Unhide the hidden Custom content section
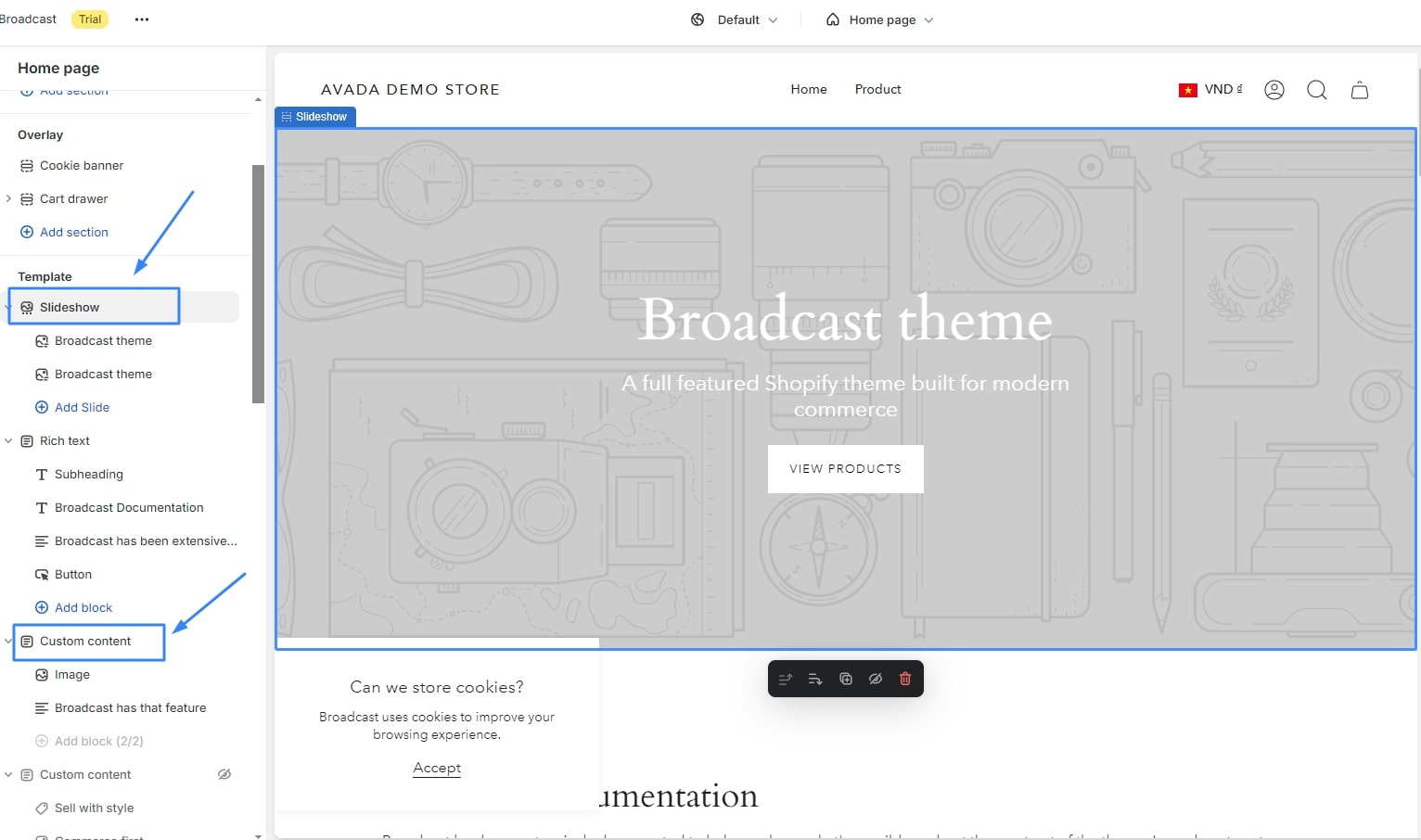Screen dimensions: 1421x840 [224, 774]
